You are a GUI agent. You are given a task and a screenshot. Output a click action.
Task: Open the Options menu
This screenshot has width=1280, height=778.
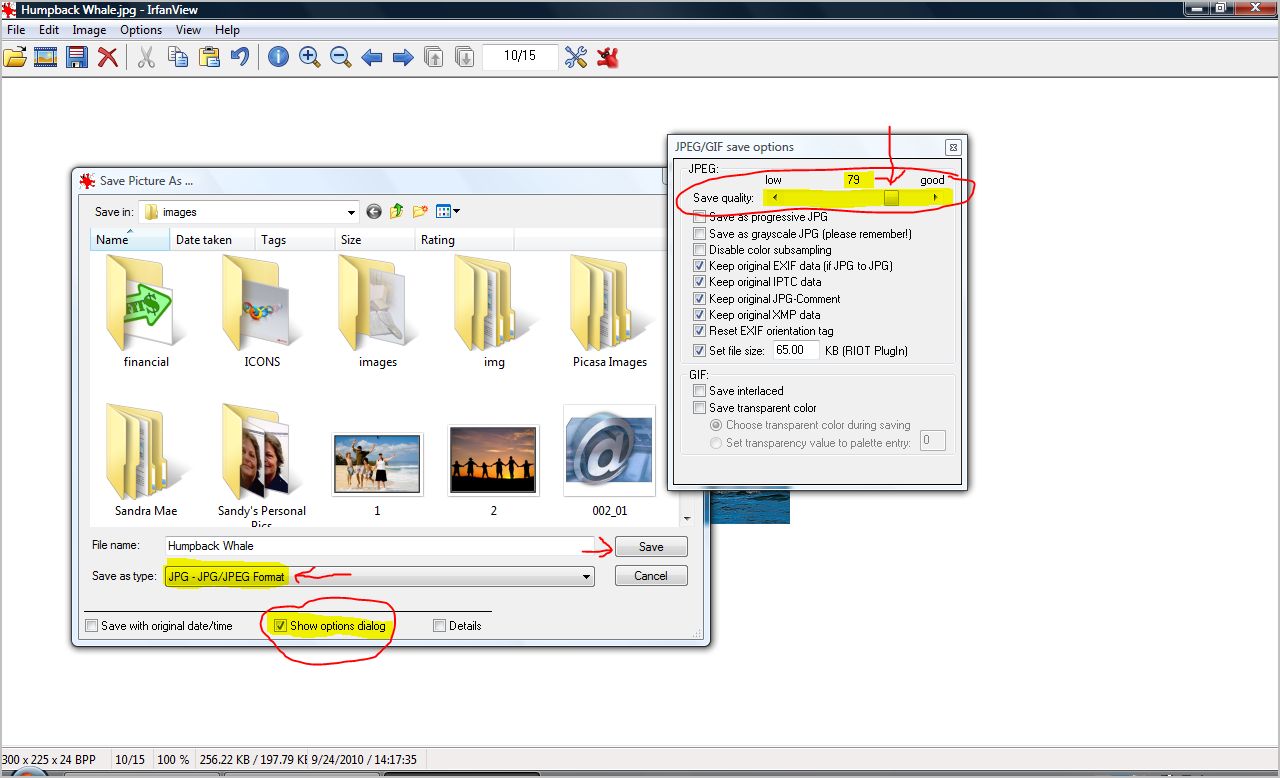click(x=141, y=30)
